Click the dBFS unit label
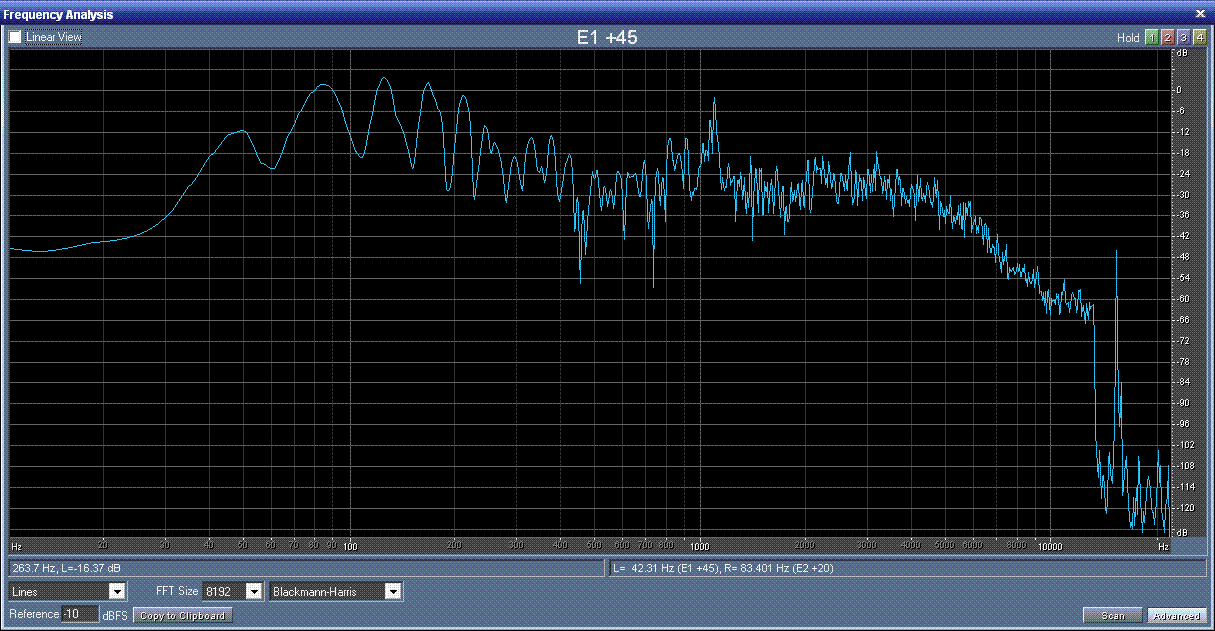The height and width of the screenshot is (631, 1215). click(x=115, y=615)
